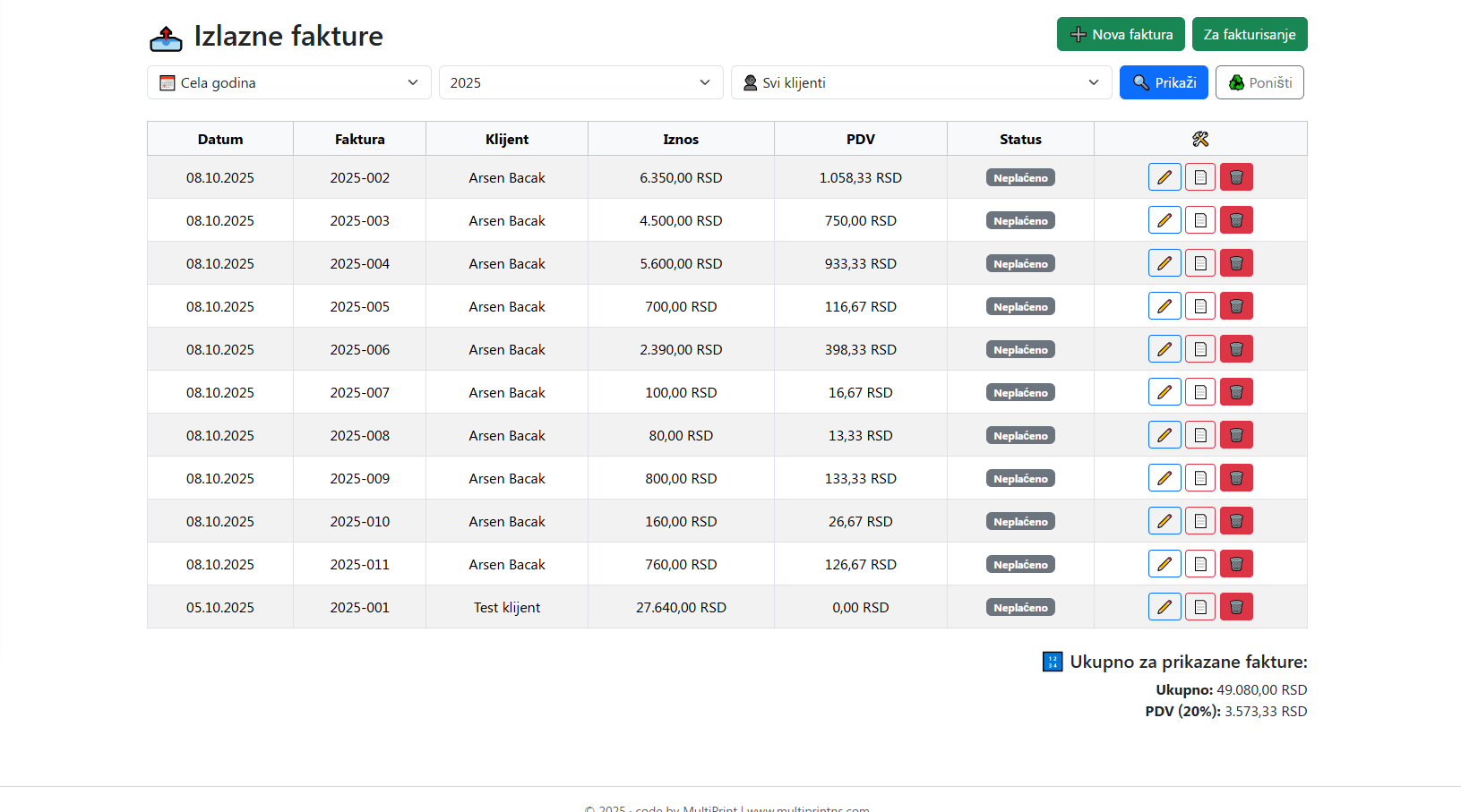Click the Nova faktura button

1121,34
